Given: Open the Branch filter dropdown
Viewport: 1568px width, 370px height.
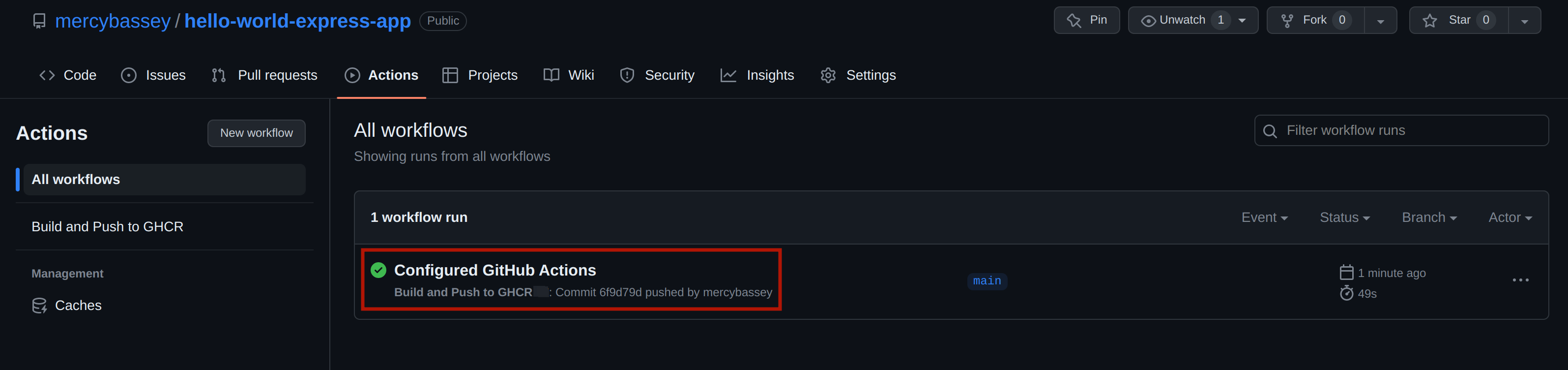Looking at the screenshot, I should tap(1428, 217).
